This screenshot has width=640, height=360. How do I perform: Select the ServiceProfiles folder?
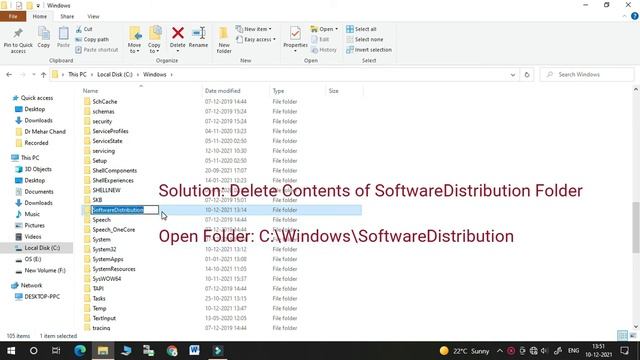(x=110, y=131)
